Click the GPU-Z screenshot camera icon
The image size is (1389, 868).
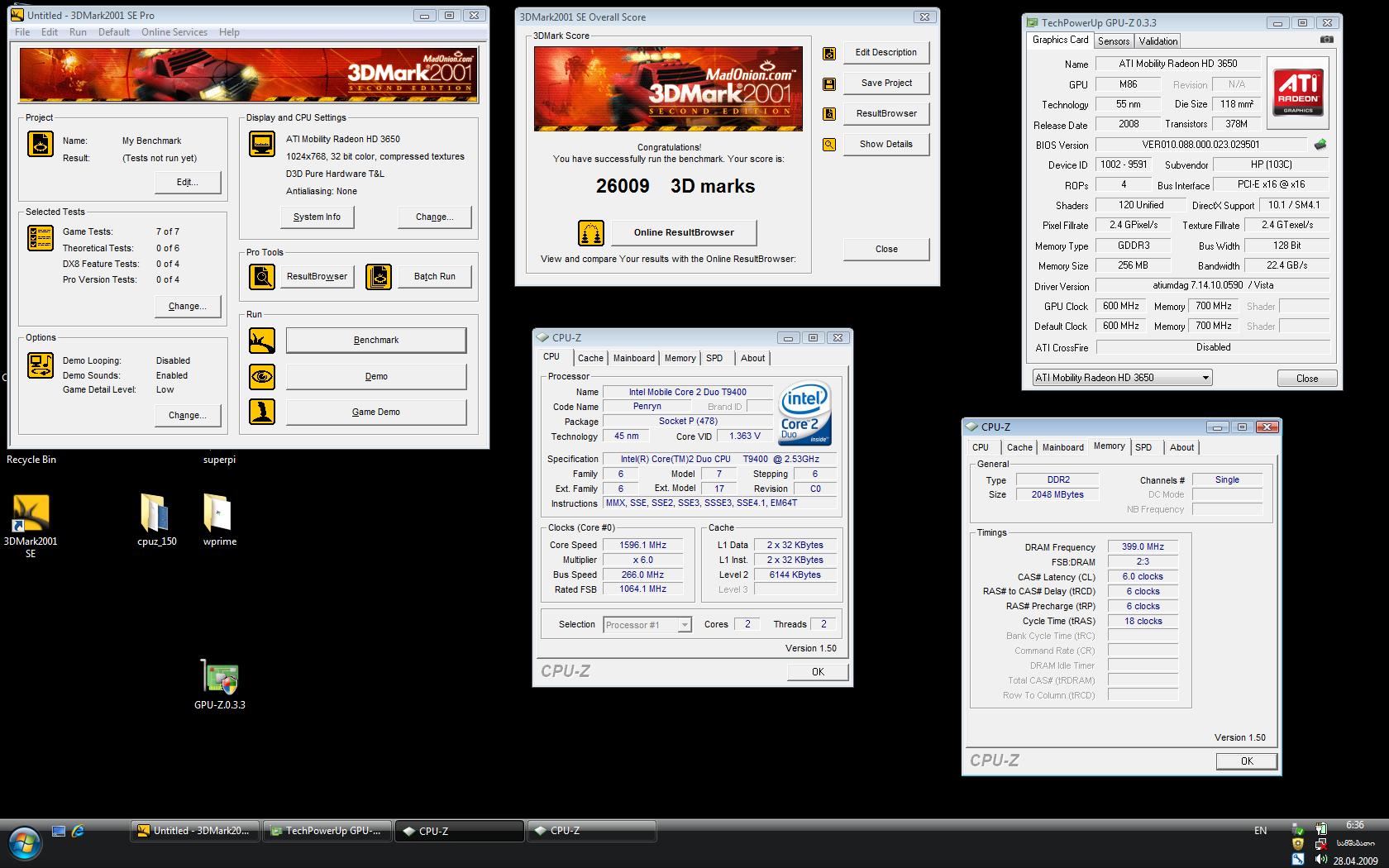point(1326,40)
